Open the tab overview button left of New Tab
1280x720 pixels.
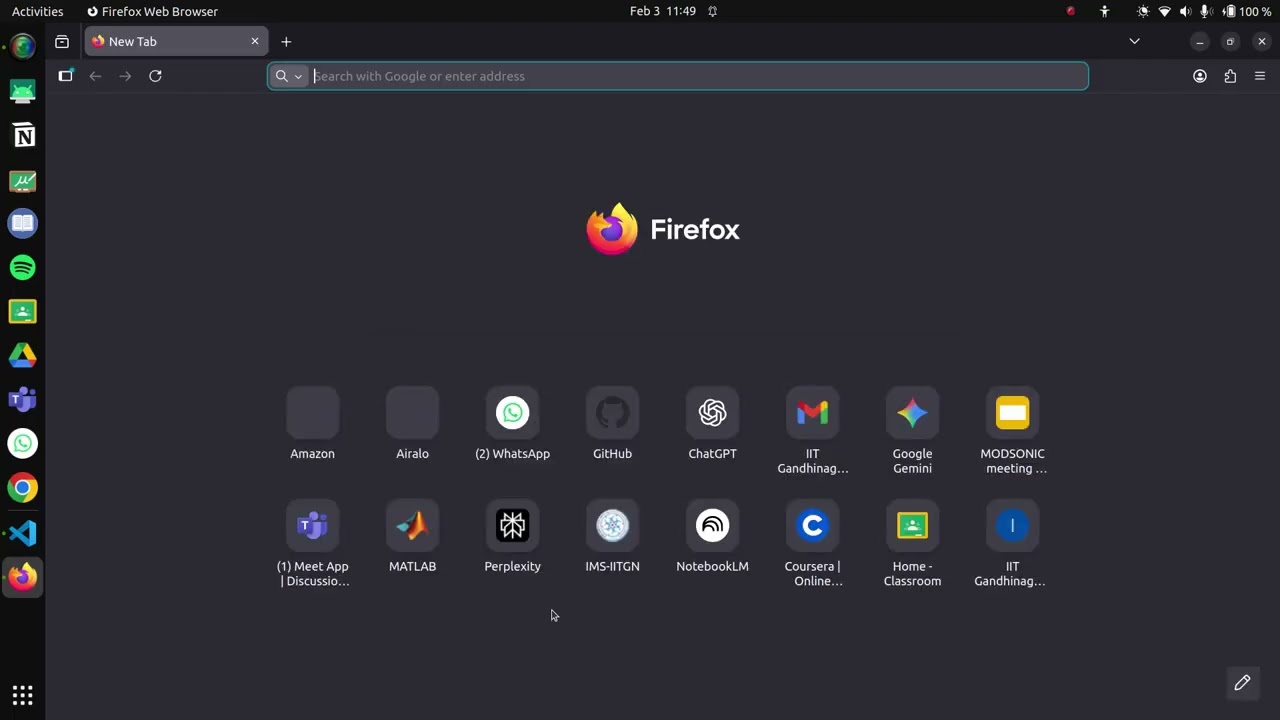[62, 42]
